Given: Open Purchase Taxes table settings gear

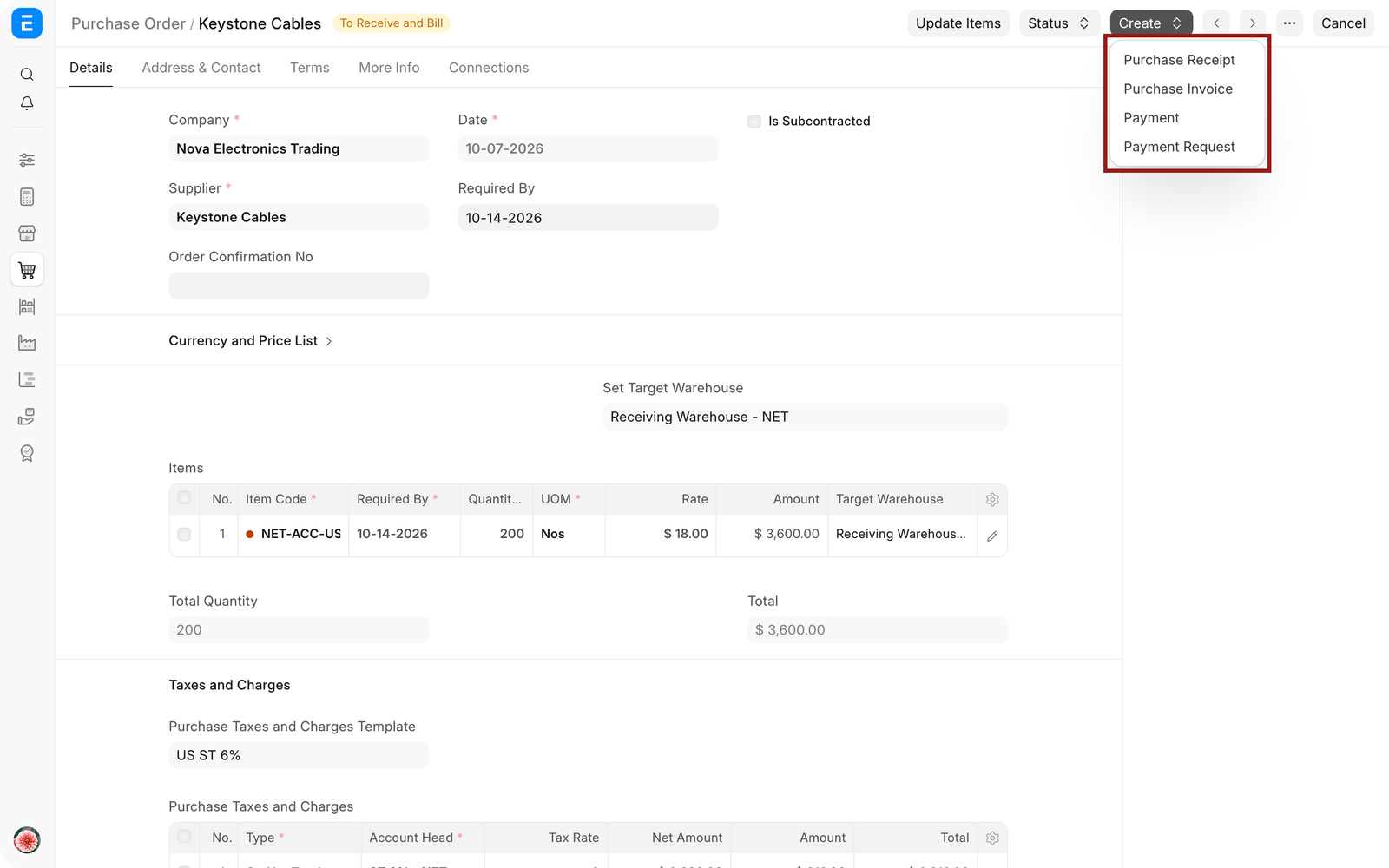Looking at the screenshot, I should 992,838.
